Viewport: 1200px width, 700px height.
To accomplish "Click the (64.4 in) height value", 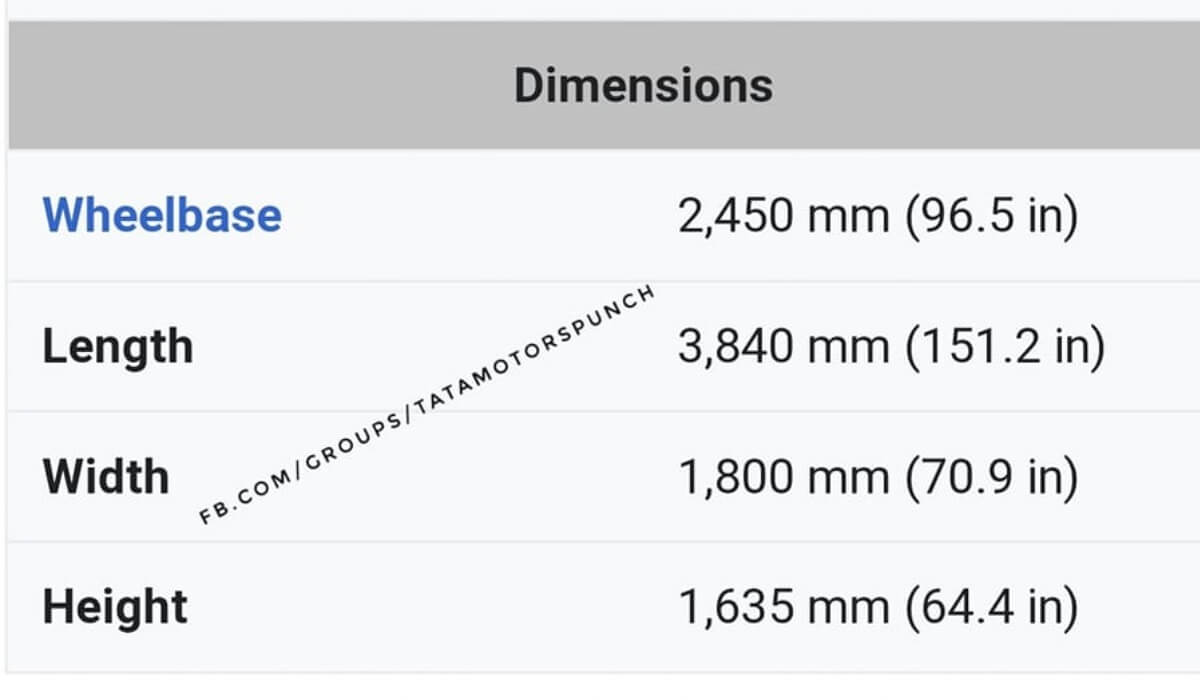I will (991, 607).
